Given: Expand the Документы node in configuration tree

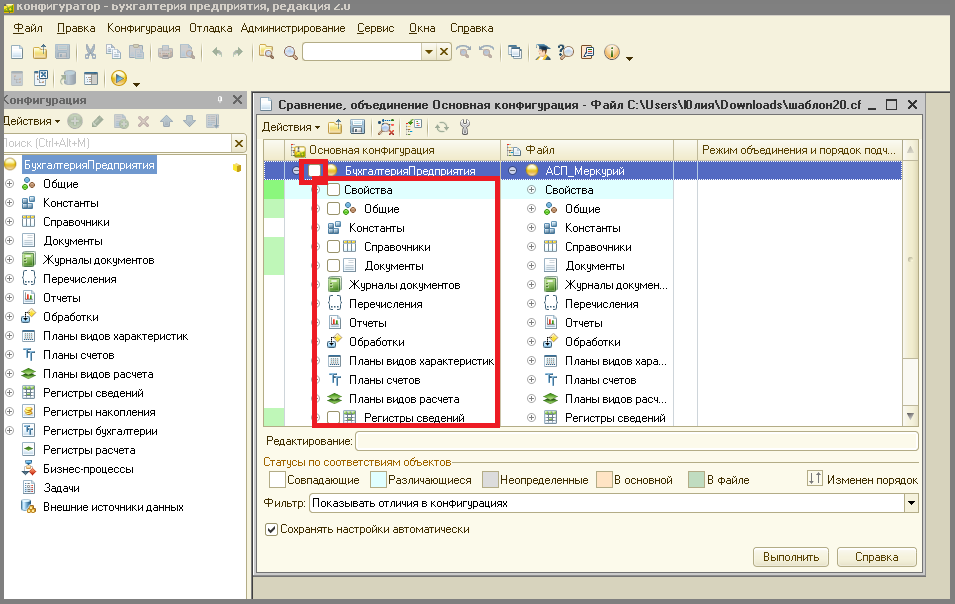Looking at the screenshot, I should click(x=9, y=241).
